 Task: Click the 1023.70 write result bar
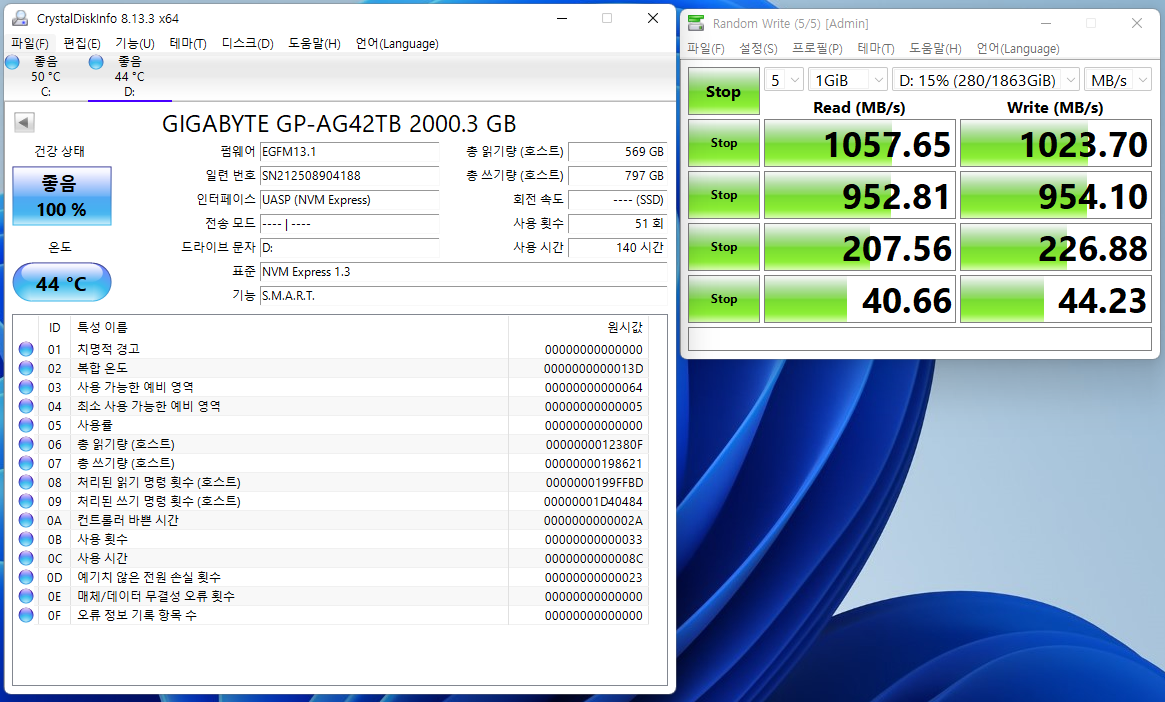tap(1056, 143)
